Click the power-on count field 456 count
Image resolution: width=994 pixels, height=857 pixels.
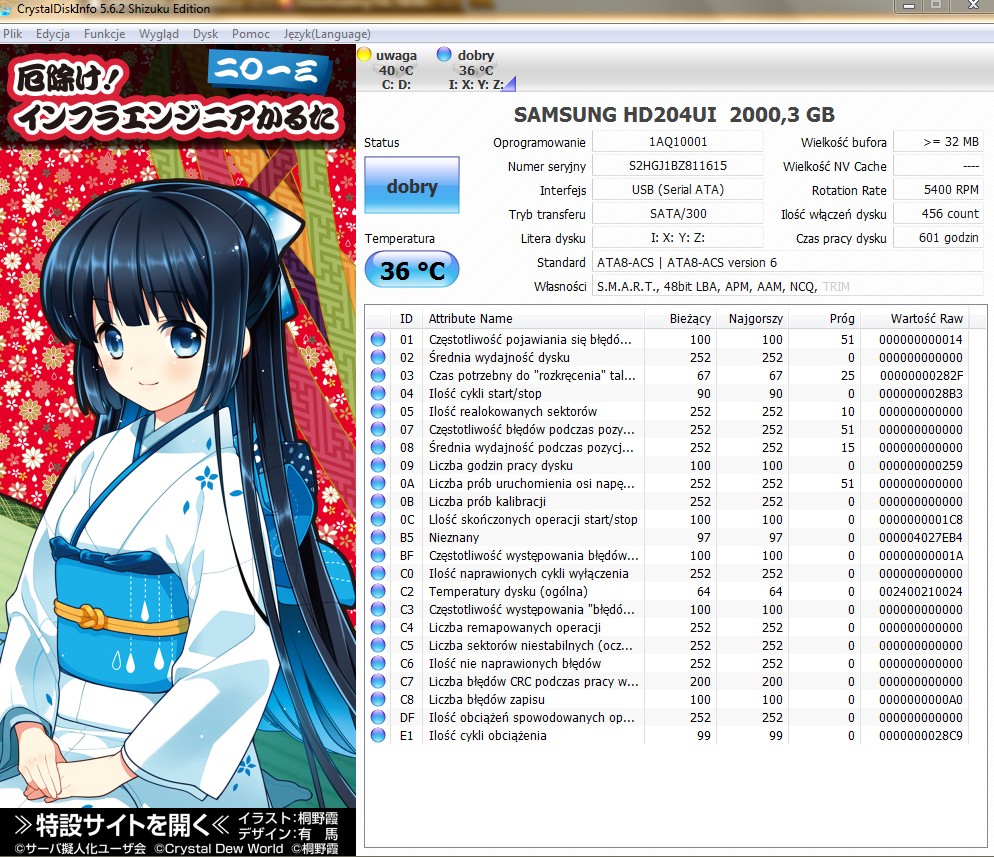938,214
